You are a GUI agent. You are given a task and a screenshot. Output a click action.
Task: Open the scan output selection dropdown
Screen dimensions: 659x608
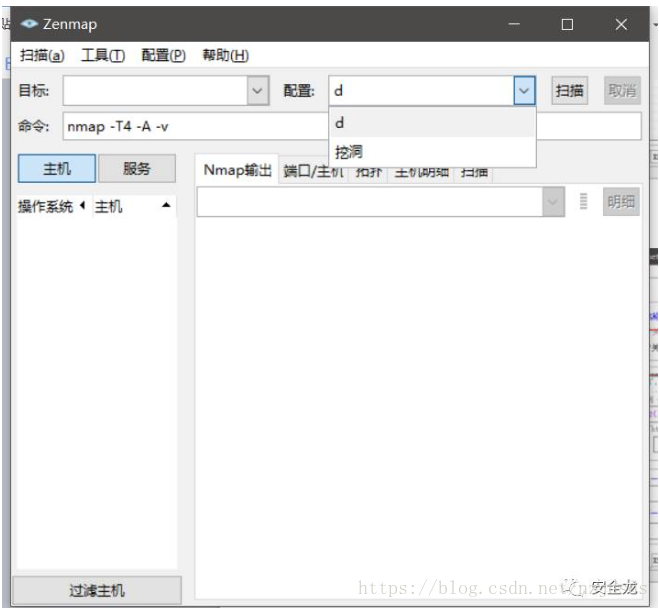(553, 202)
